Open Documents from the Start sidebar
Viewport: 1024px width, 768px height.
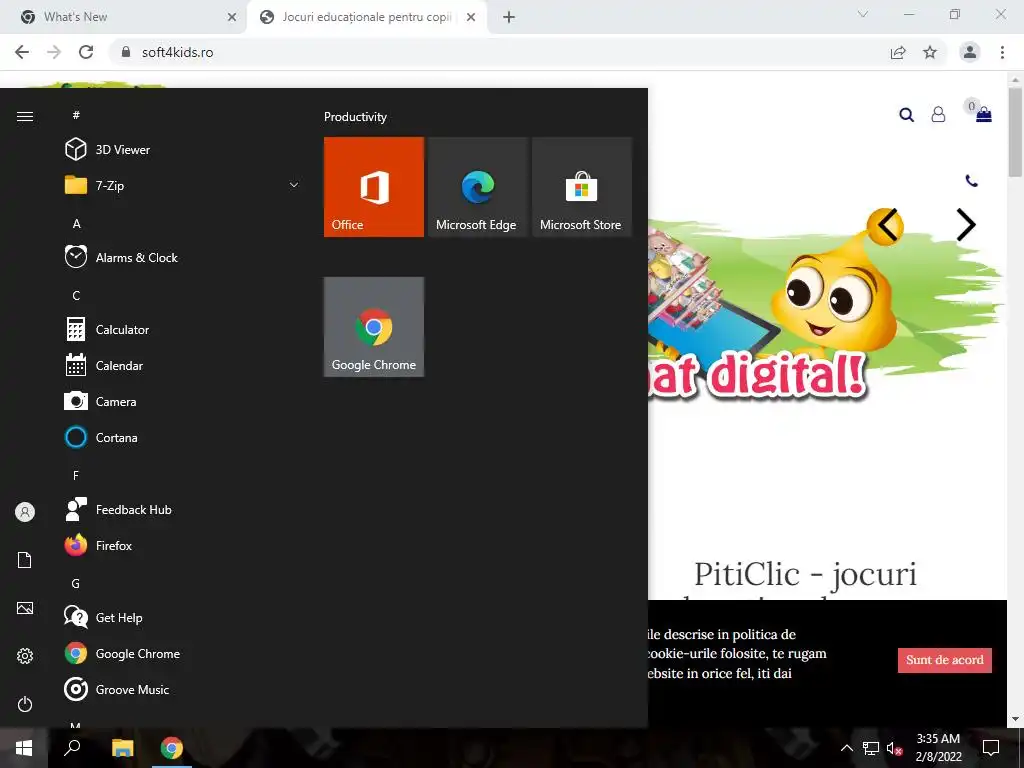pyautogui.click(x=25, y=560)
